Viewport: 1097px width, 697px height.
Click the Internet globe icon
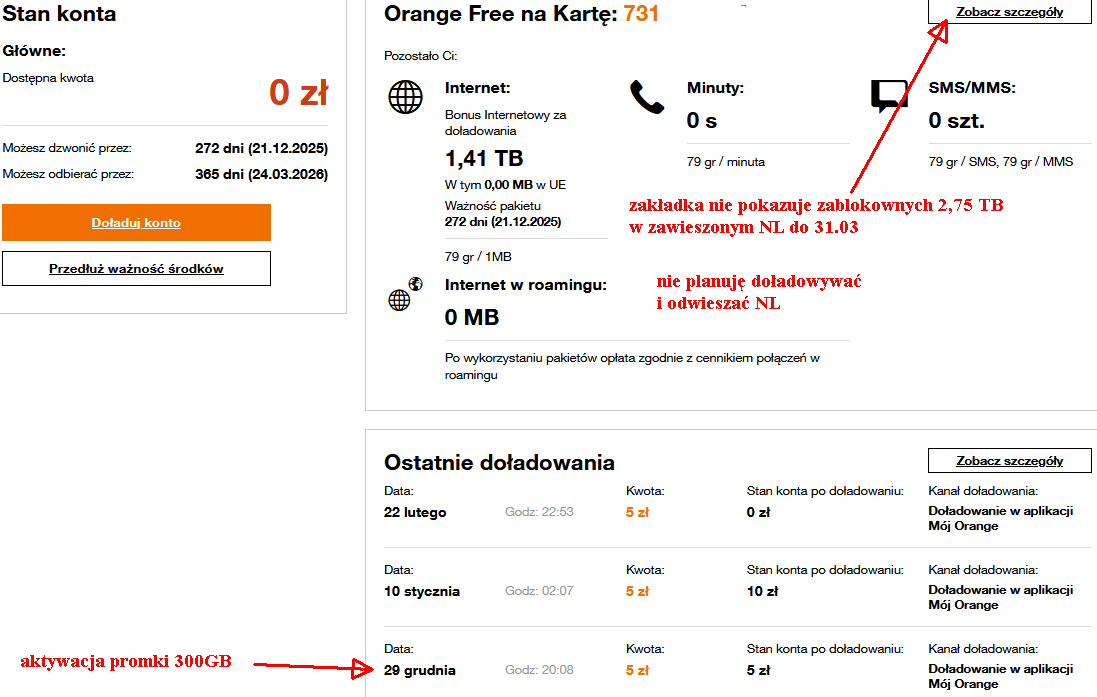406,97
